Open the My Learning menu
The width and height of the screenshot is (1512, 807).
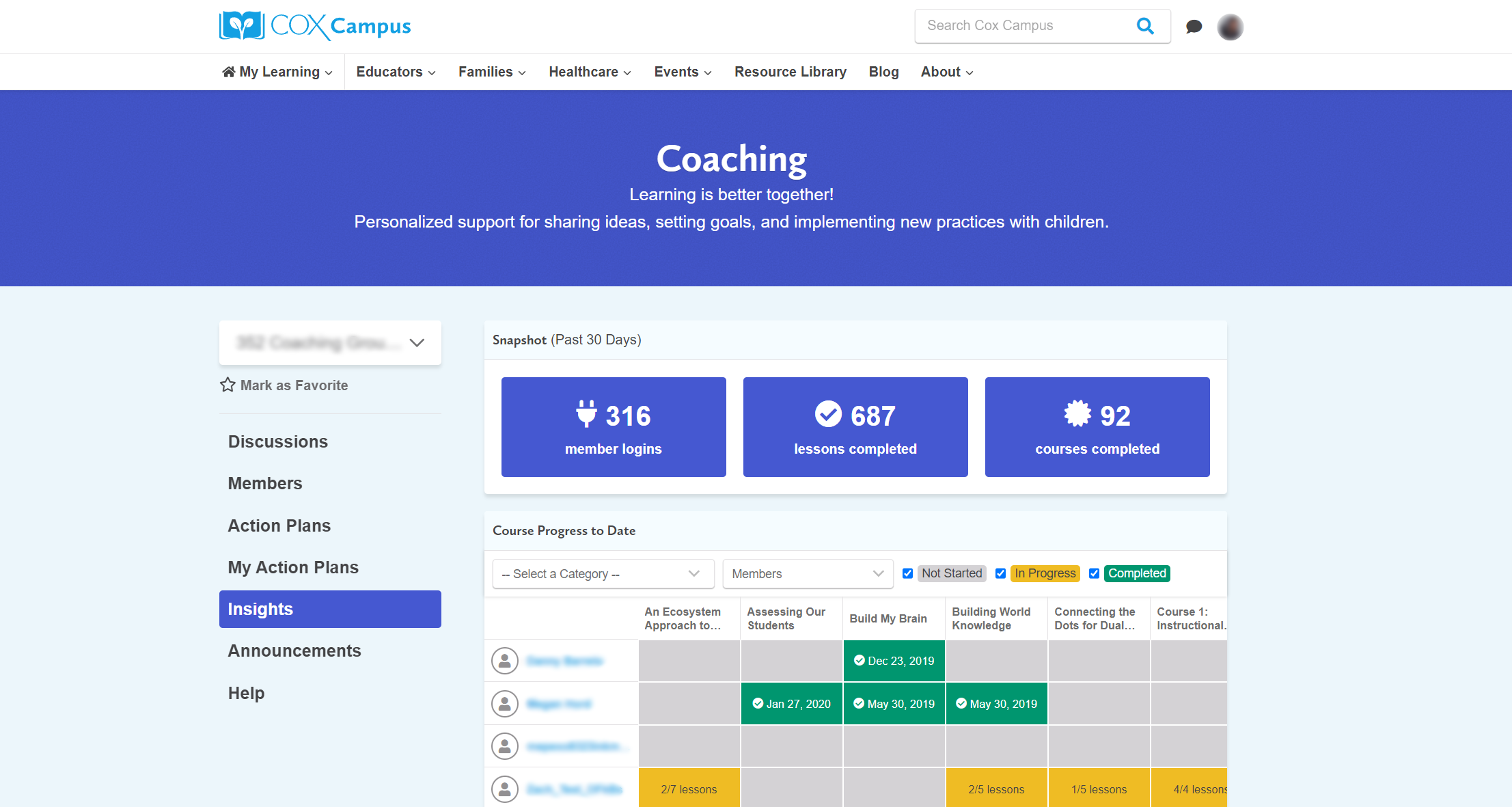pos(279,71)
